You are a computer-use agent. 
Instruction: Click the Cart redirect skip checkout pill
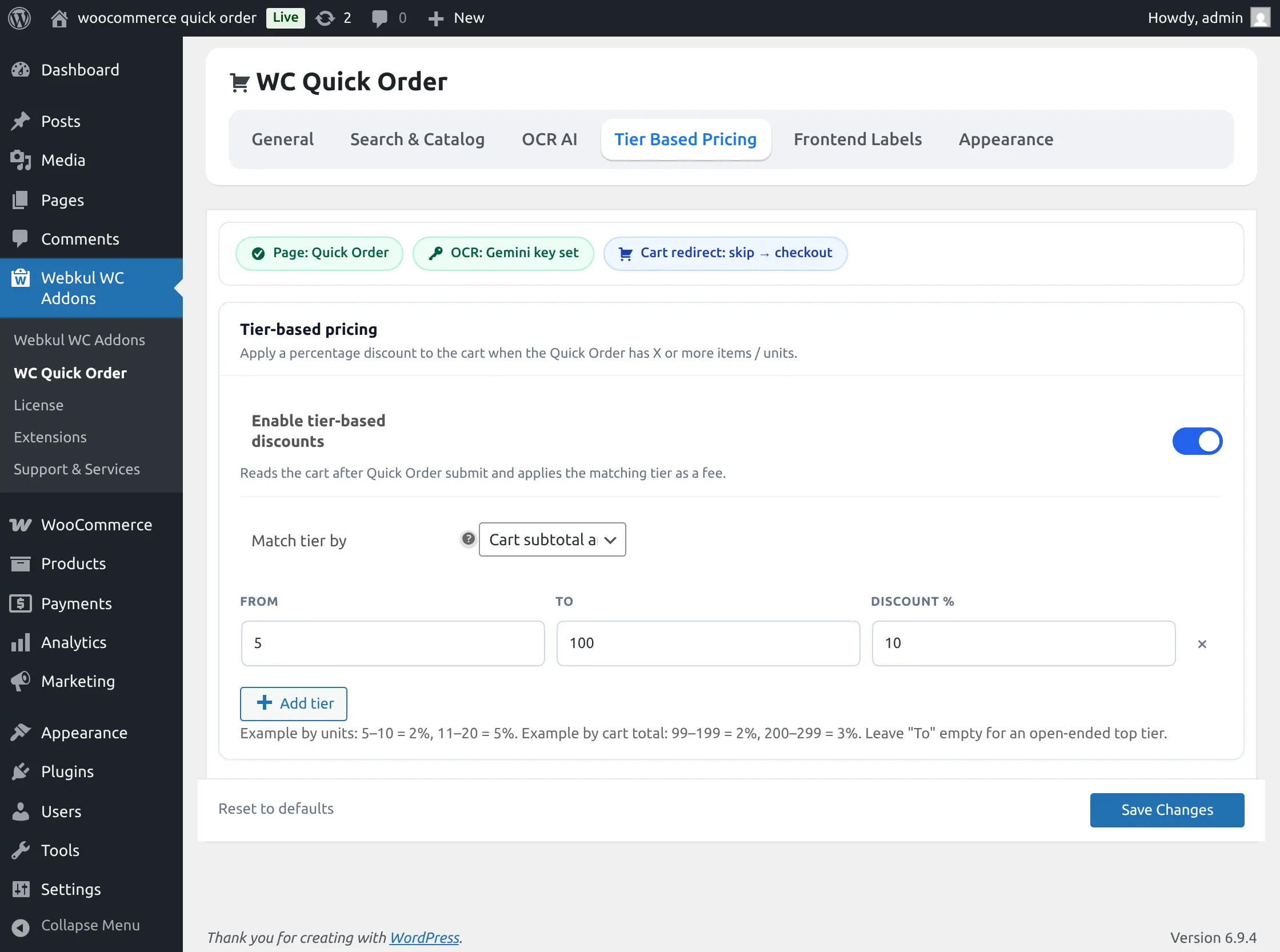725,253
